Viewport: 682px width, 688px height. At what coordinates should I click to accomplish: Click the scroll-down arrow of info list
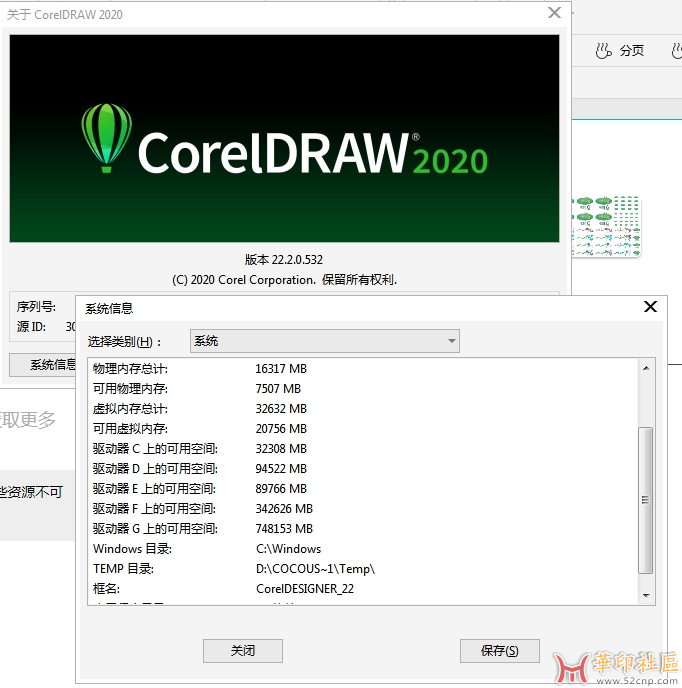point(646,595)
